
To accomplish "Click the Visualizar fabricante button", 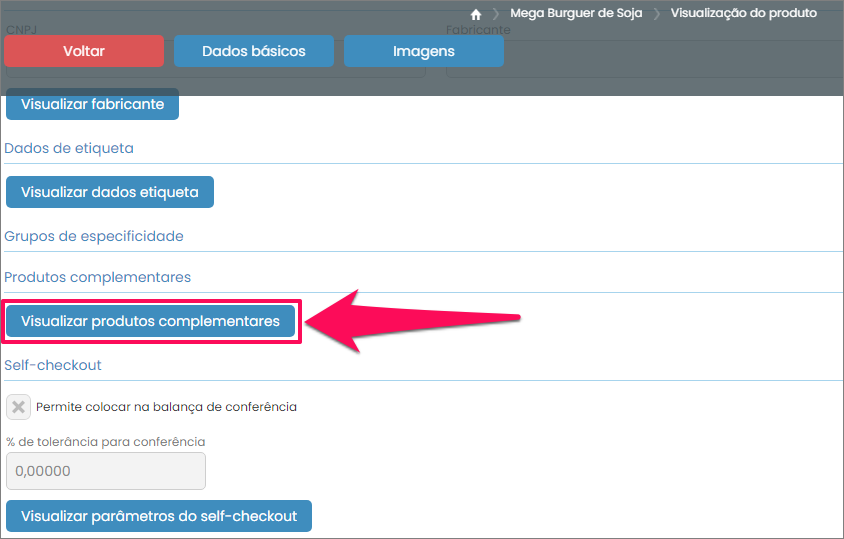I will tap(92, 105).
